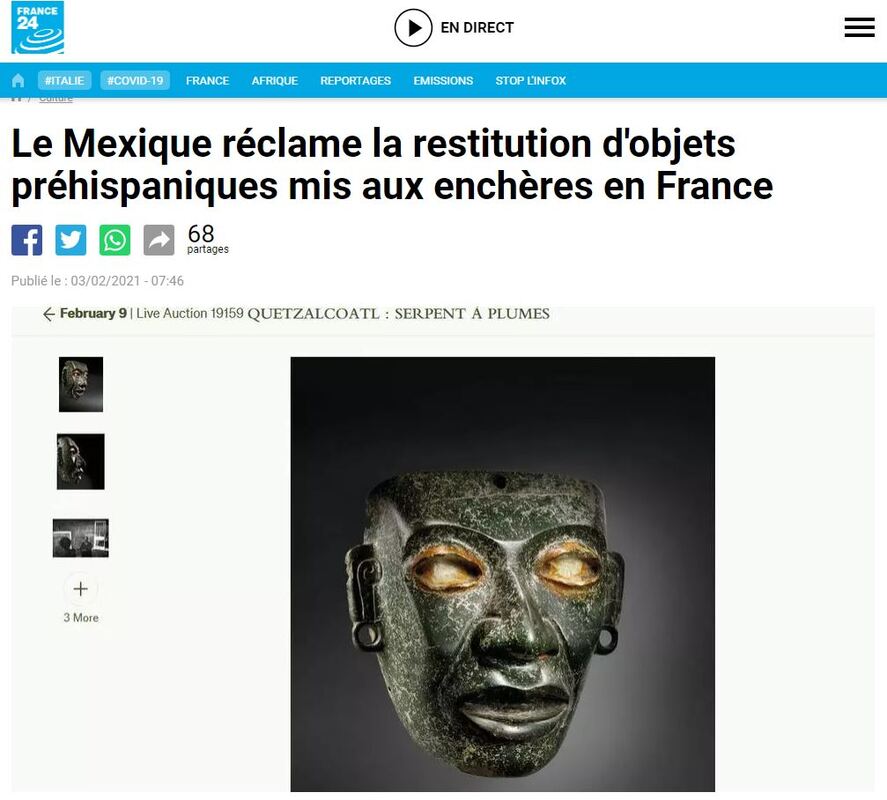Open the FRANCE section
This screenshot has height=800, width=887.
click(208, 80)
